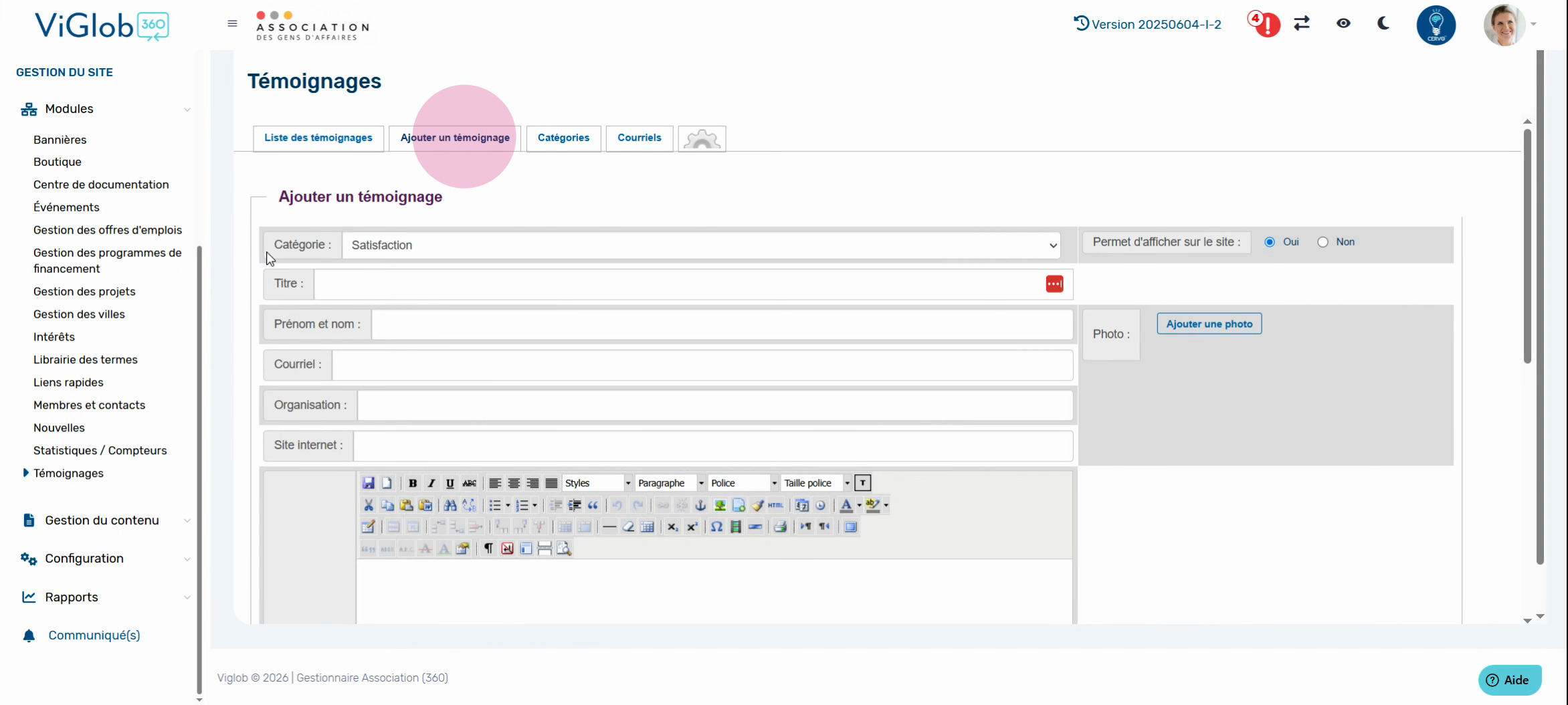The height and width of the screenshot is (705, 1568).
Task: Apply superscript formatting
Action: (692, 527)
